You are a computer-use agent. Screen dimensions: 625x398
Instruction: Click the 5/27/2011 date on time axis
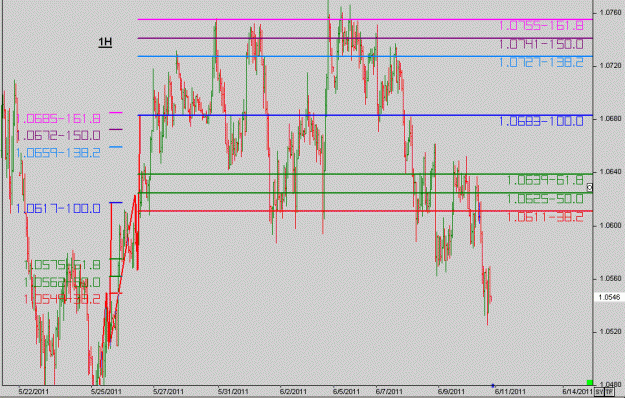[x=168, y=392]
